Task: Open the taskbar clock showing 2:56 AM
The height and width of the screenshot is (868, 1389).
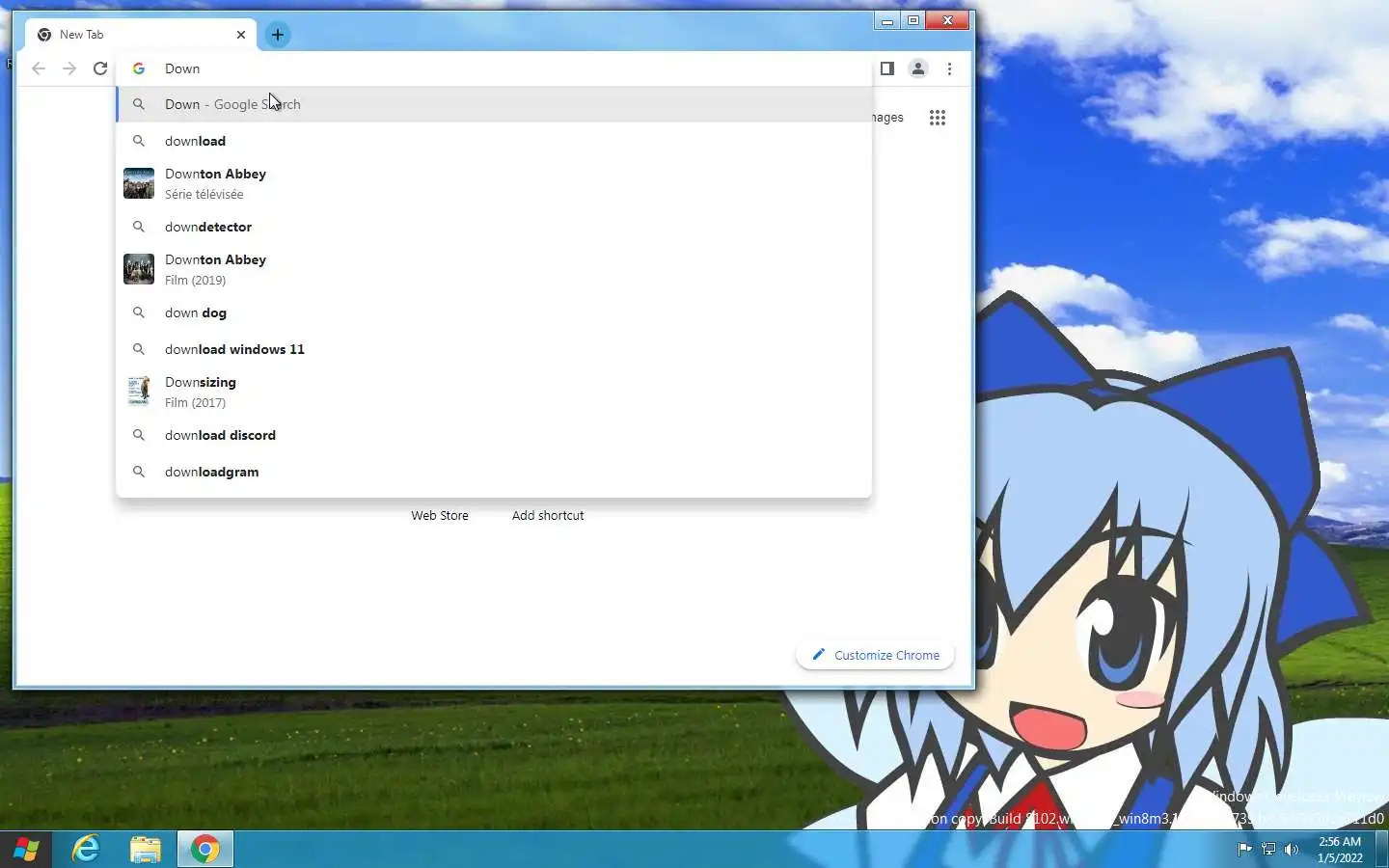Action: 1340,850
